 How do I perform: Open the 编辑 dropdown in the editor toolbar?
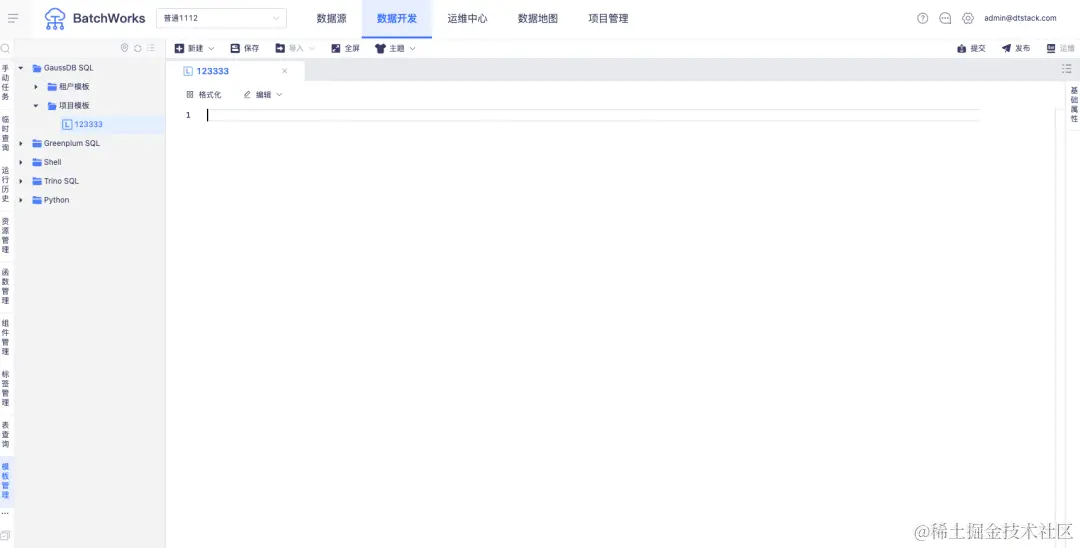coord(263,94)
